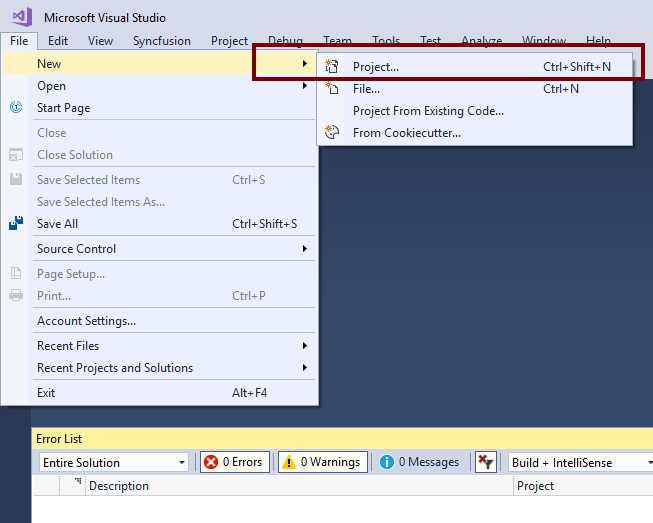Click the Save All disk icon
Image resolution: width=653 pixels, height=523 pixels.
[16, 224]
